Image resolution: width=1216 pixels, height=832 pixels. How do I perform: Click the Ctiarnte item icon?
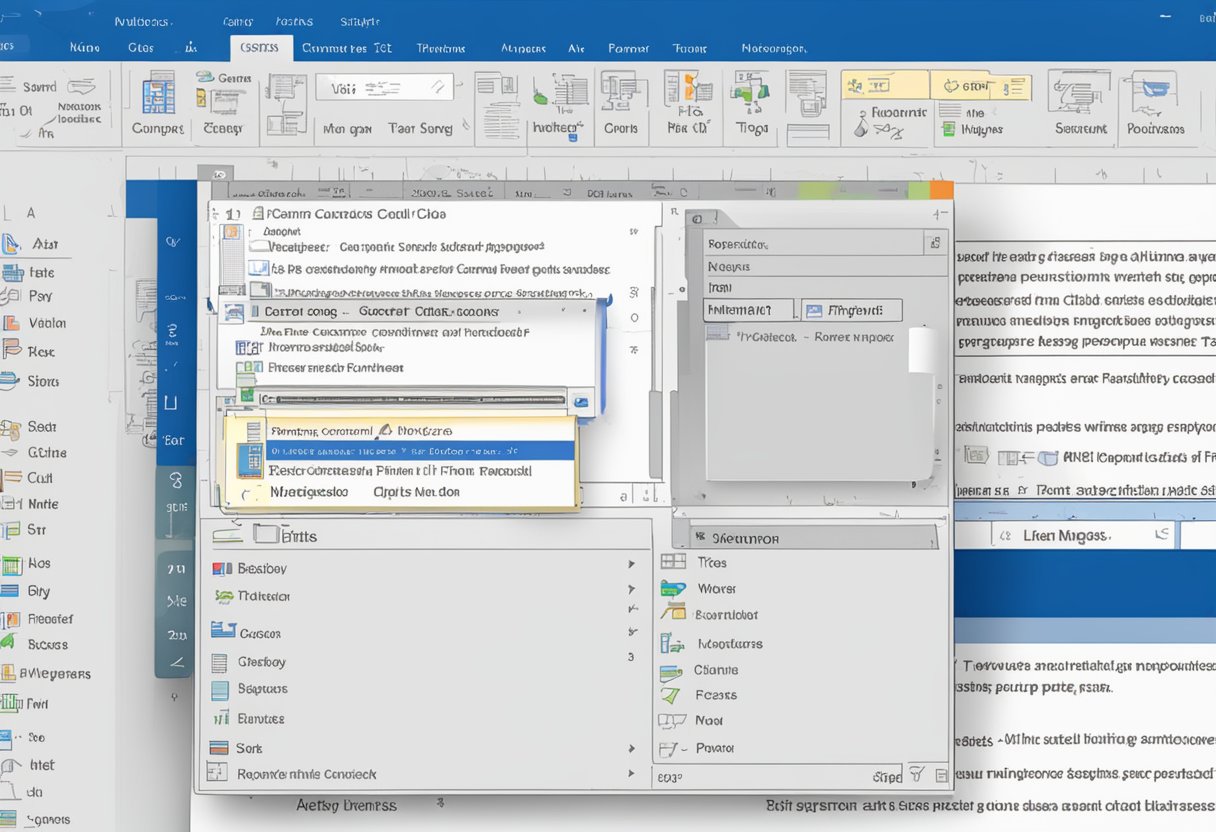point(671,672)
